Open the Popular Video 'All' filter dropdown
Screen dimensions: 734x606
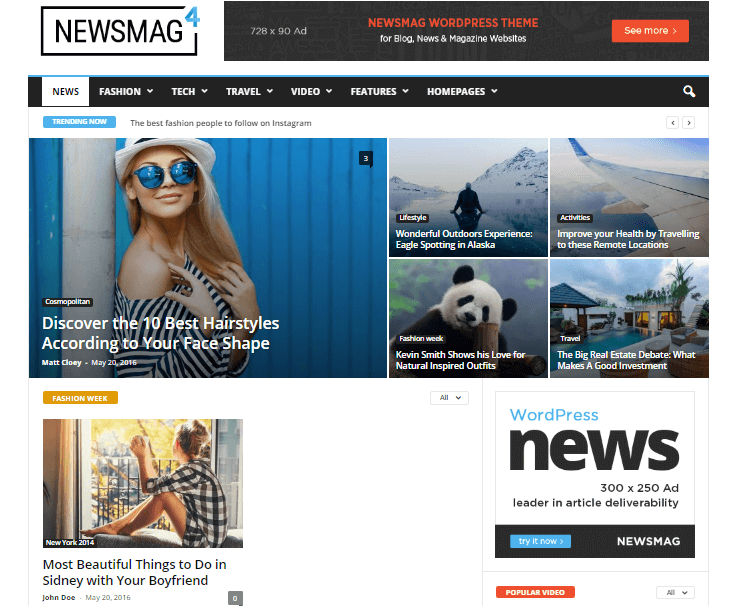coord(675,592)
